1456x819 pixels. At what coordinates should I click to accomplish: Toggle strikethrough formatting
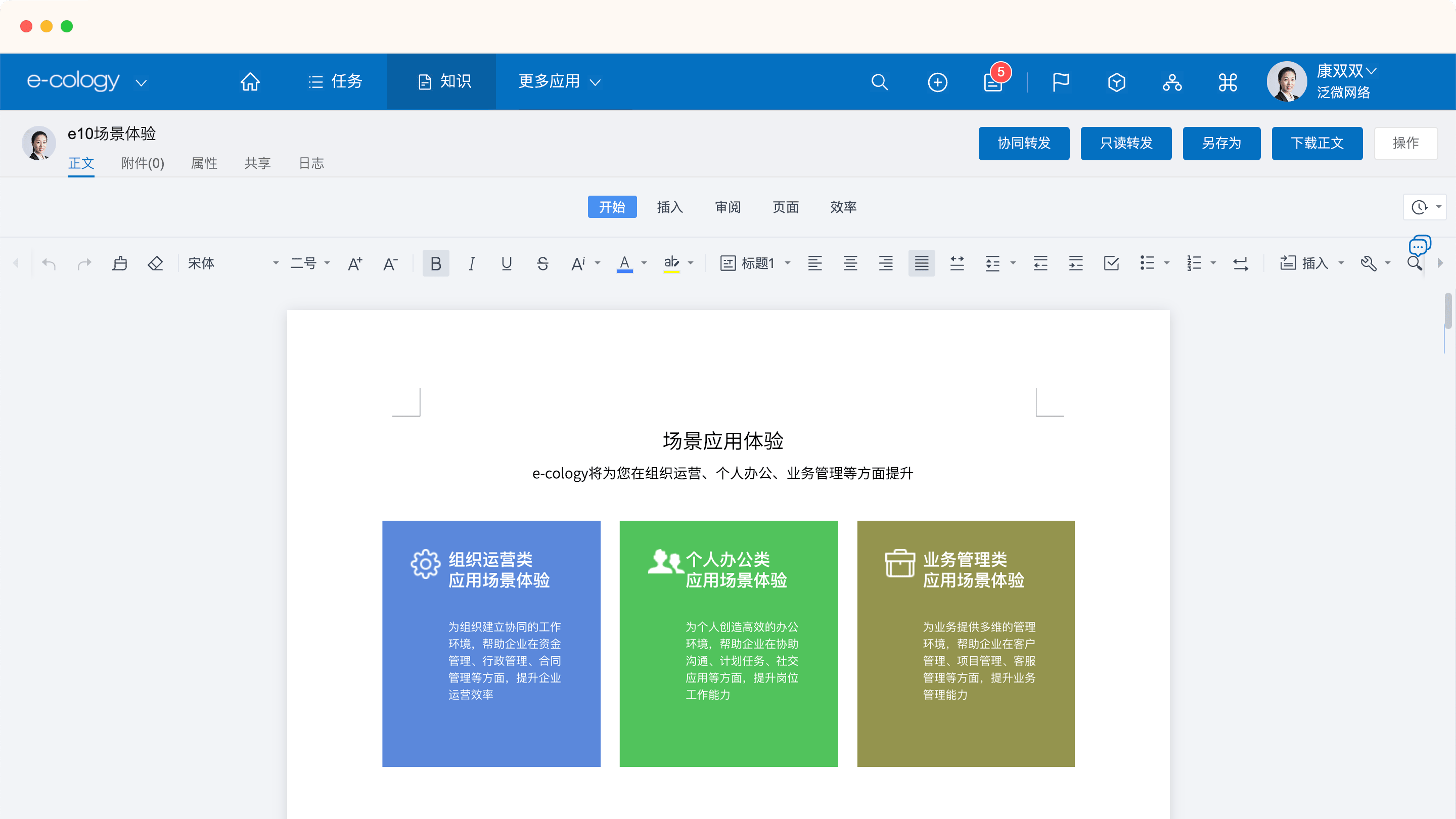542,263
